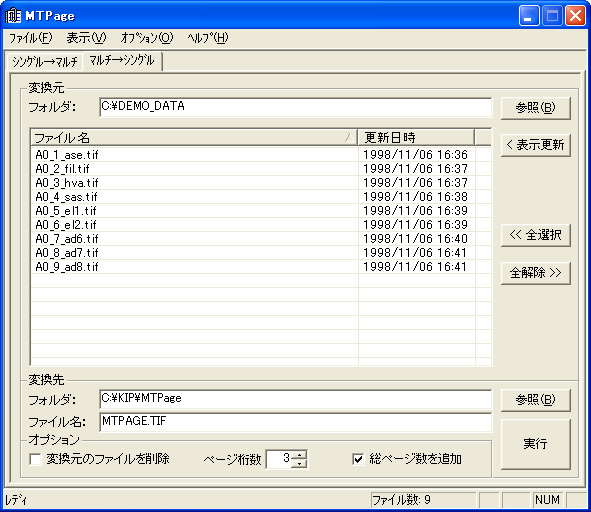Switch to シングル→マルチ tab

click(45, 61)
